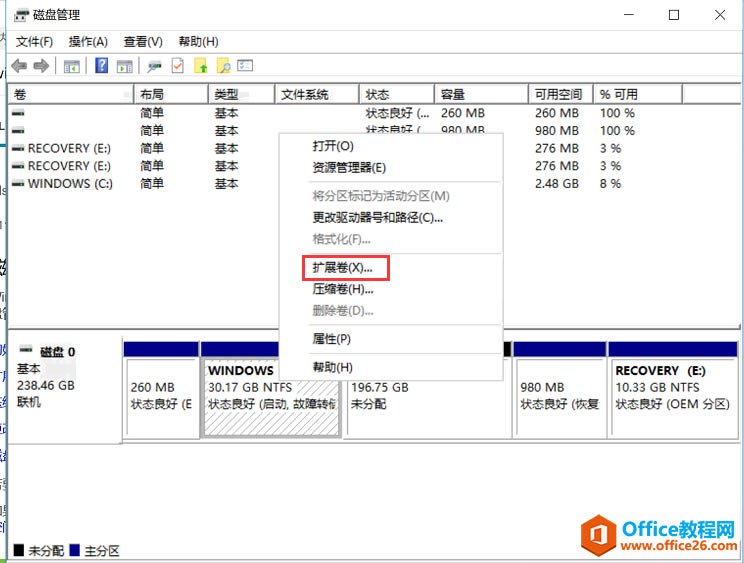Image resolution: width=744 pixels, height=563 pixels.
Task: Open the 操作(A) menu
Action: click(88, 42)
